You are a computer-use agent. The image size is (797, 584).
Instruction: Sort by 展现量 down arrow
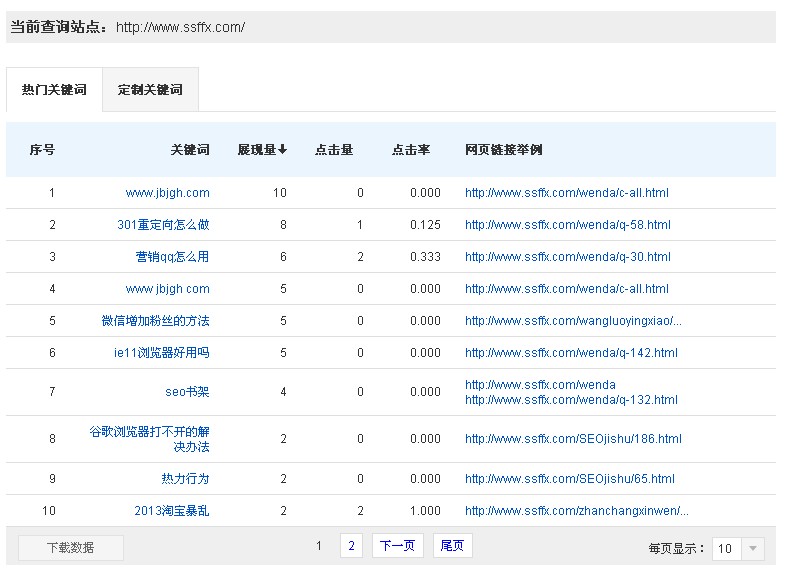262,149
